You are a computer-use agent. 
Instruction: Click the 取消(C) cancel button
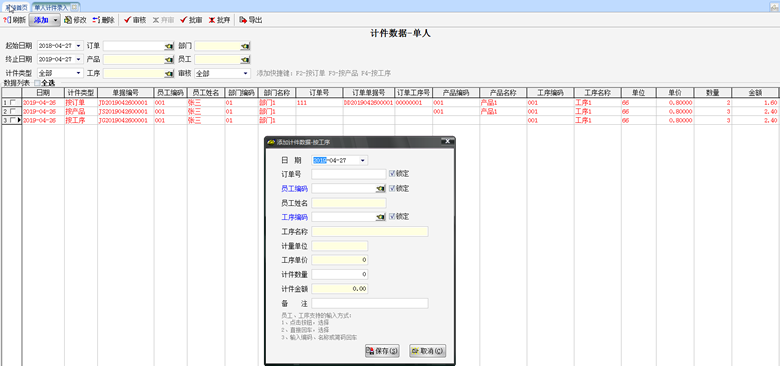pos(427,351)
